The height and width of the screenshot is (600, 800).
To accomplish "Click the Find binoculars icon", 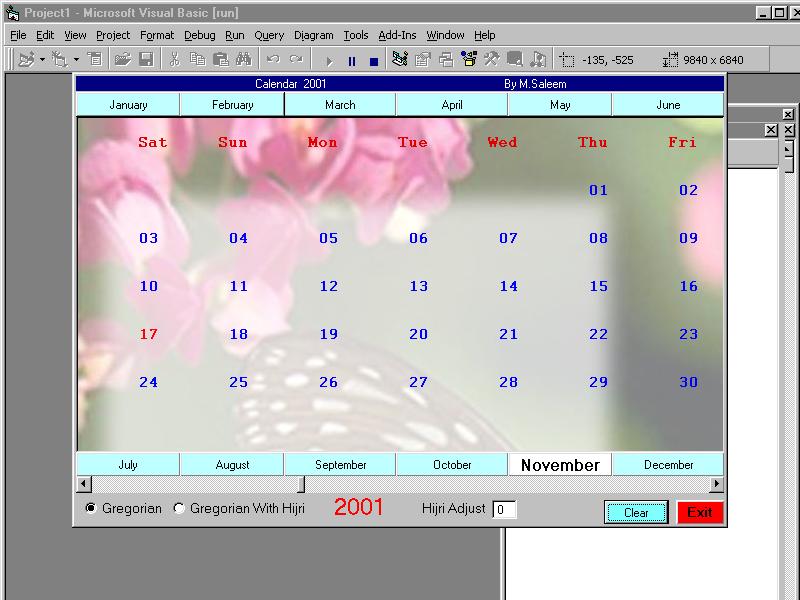I will pyautogui.click(x=244, y=60).
